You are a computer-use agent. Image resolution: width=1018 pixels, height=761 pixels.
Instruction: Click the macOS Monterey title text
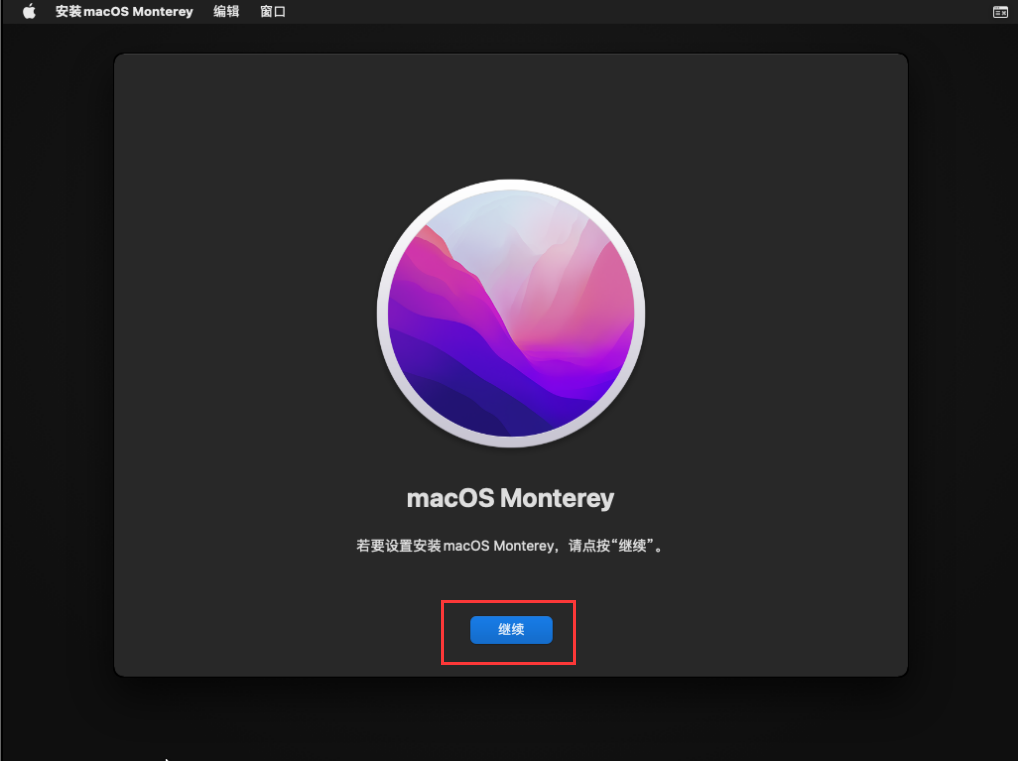coord(510,497)
